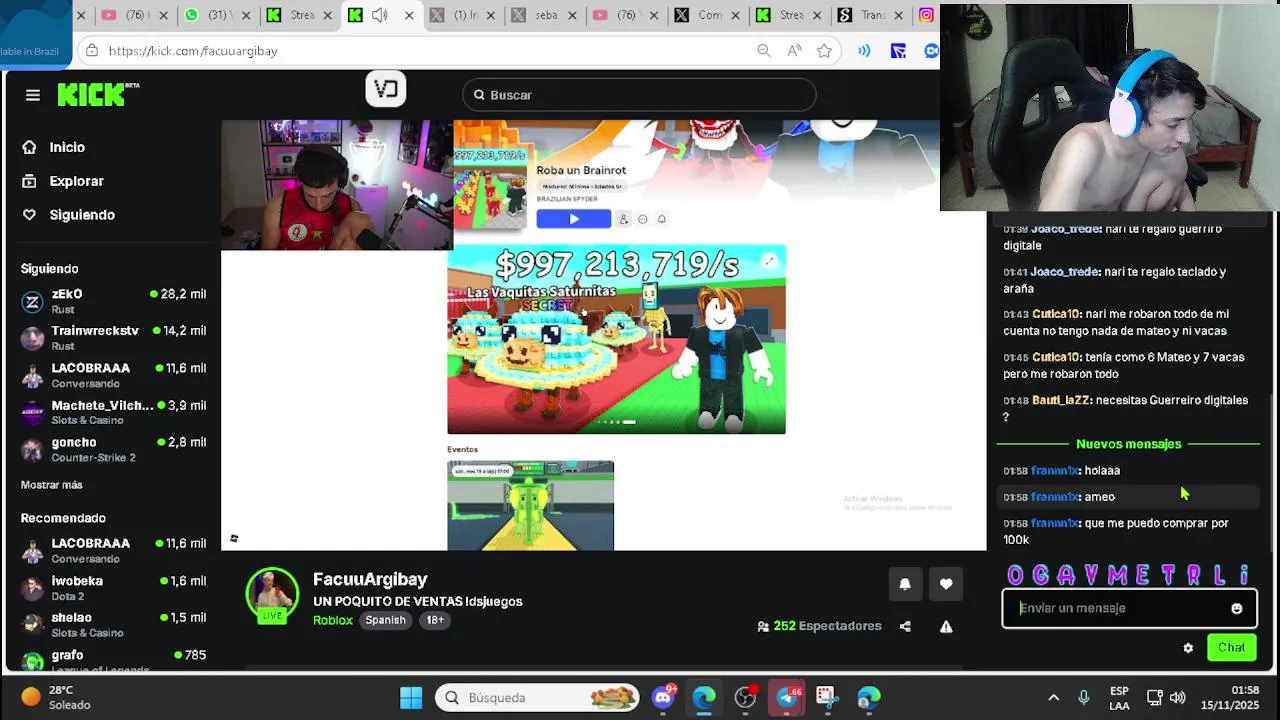This screenshot has width=1280, height=720.
Task: Click the Inicio home icon
Action: [x=30, y=147]
